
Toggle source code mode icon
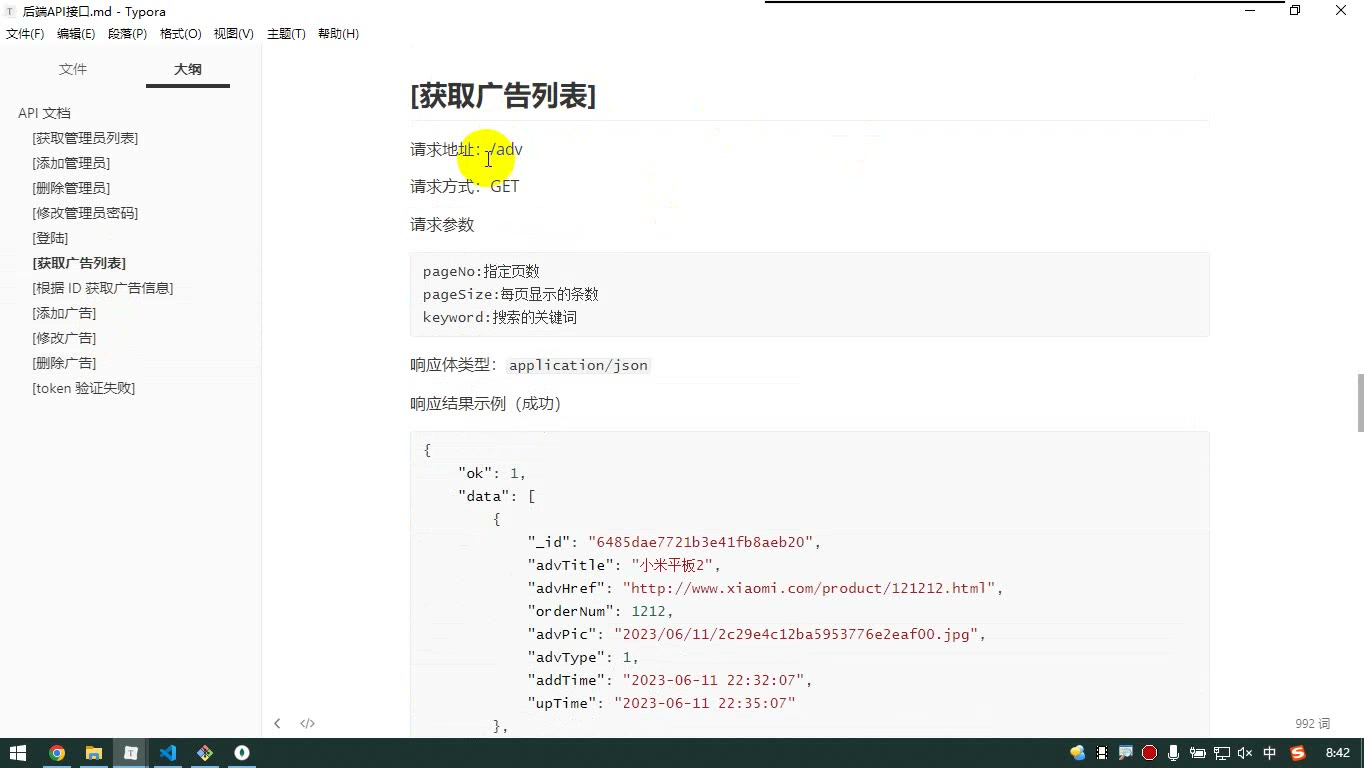[308, 723]
